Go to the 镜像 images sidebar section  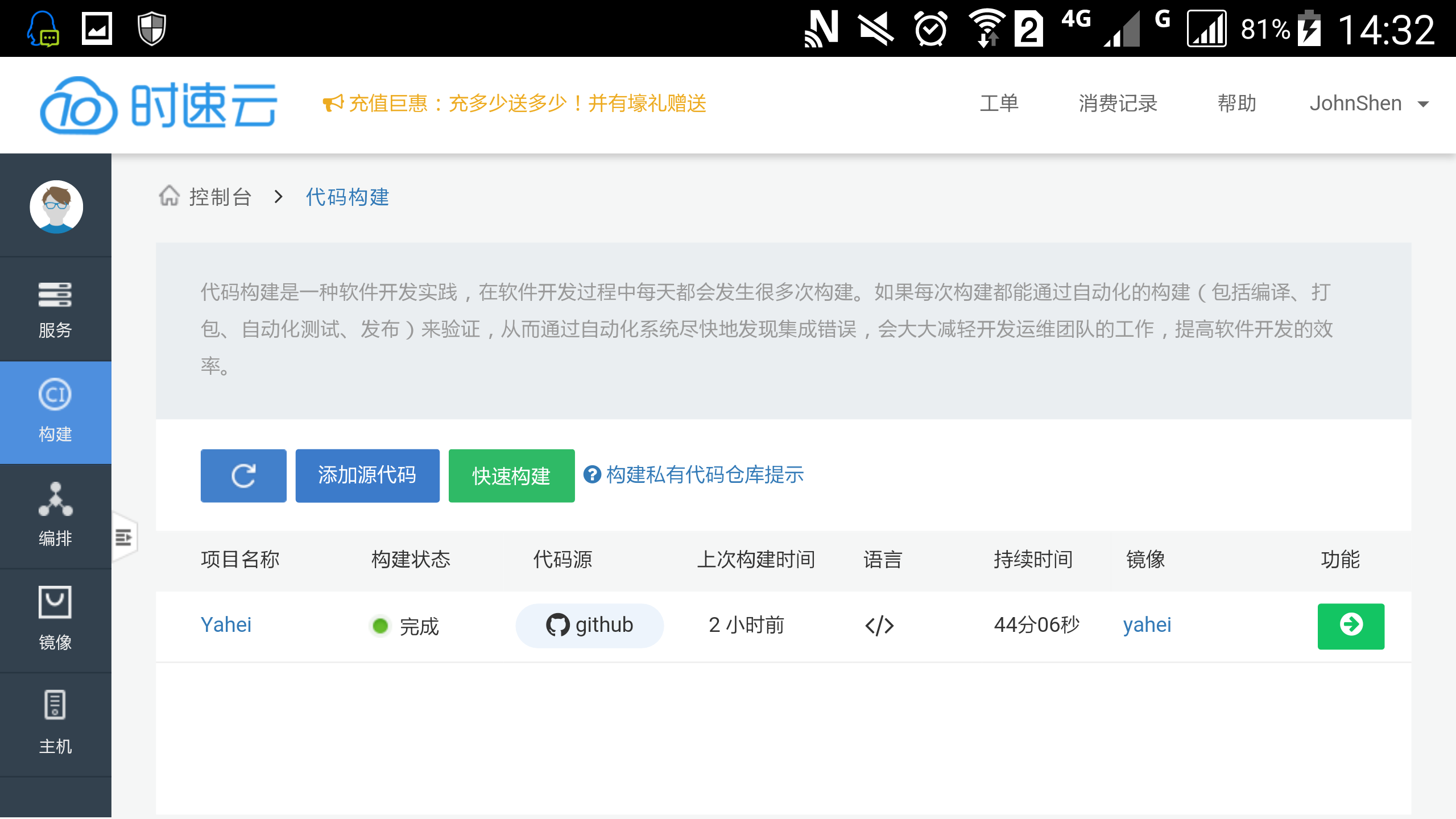tap(55, 619)
